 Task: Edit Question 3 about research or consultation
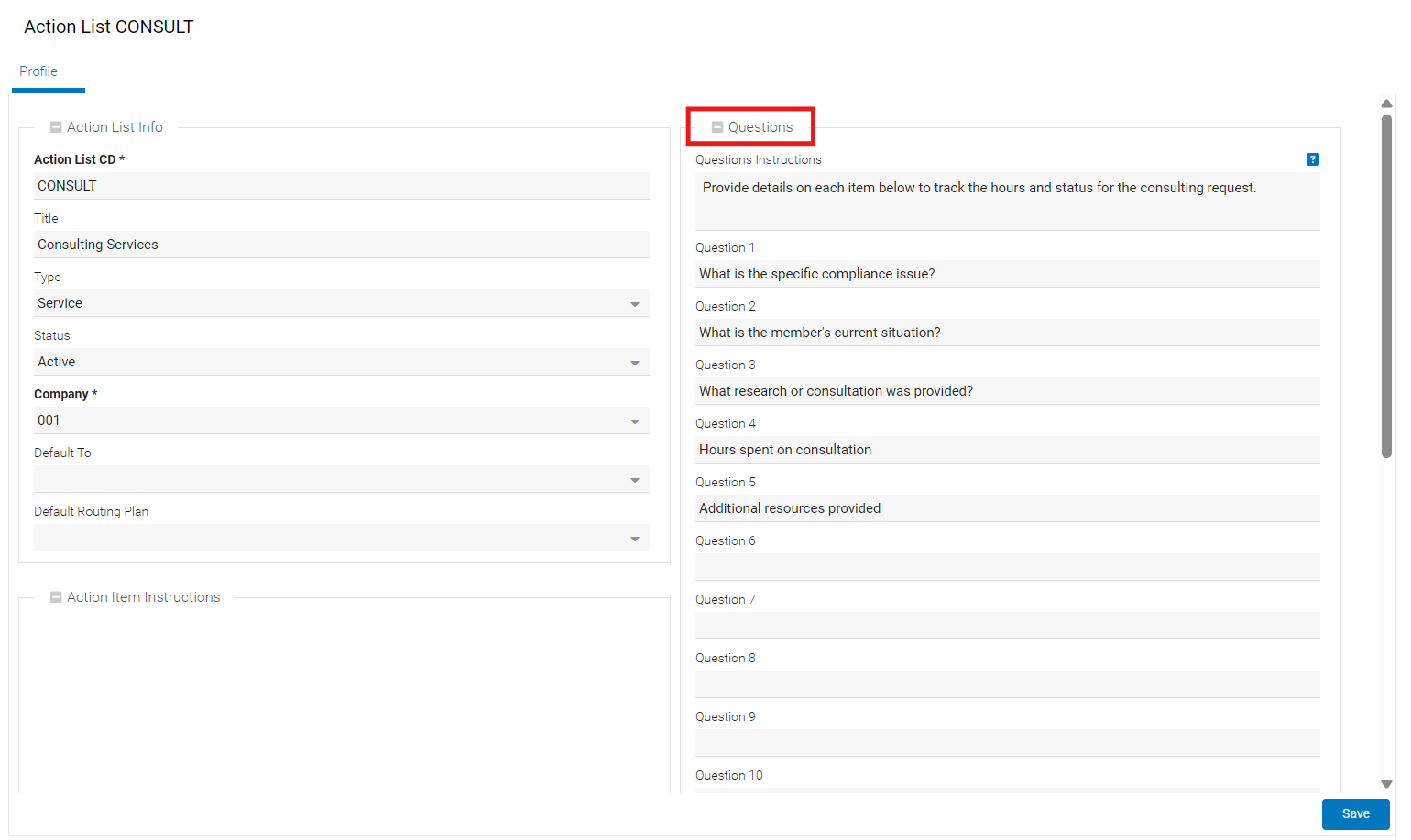coord(1008,391)
